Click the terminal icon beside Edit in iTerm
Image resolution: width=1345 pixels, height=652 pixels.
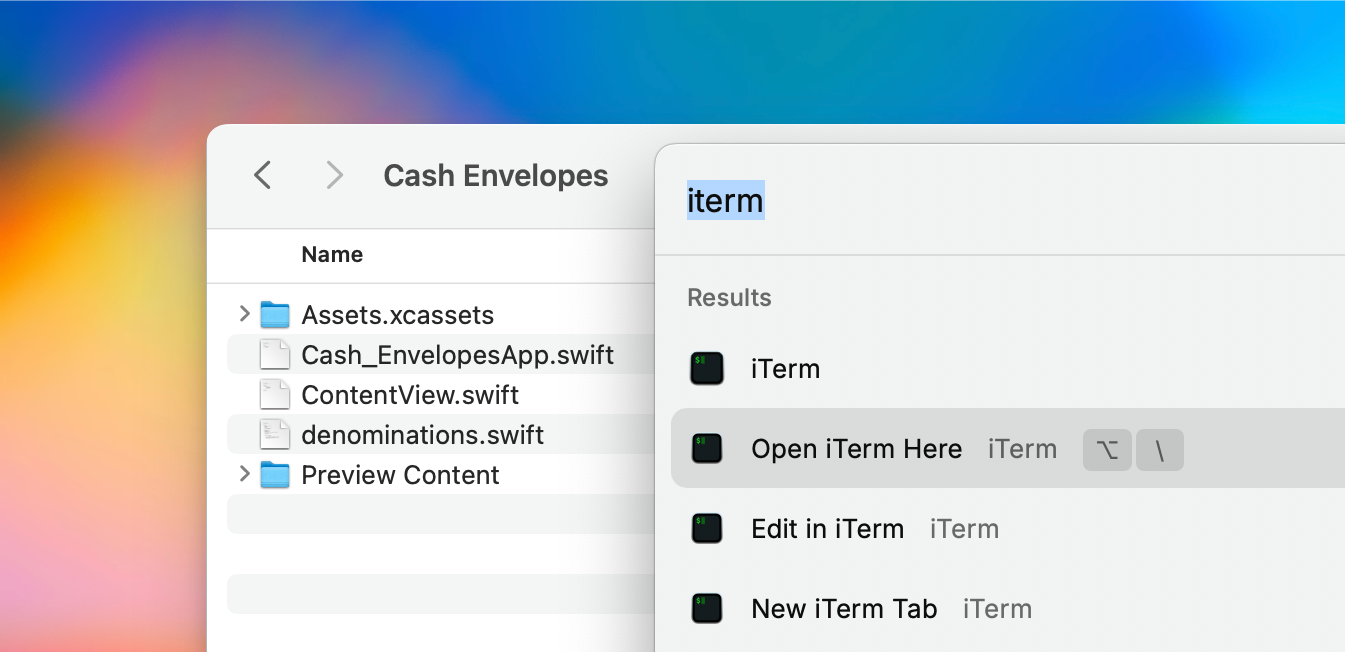tap(707, 528)
